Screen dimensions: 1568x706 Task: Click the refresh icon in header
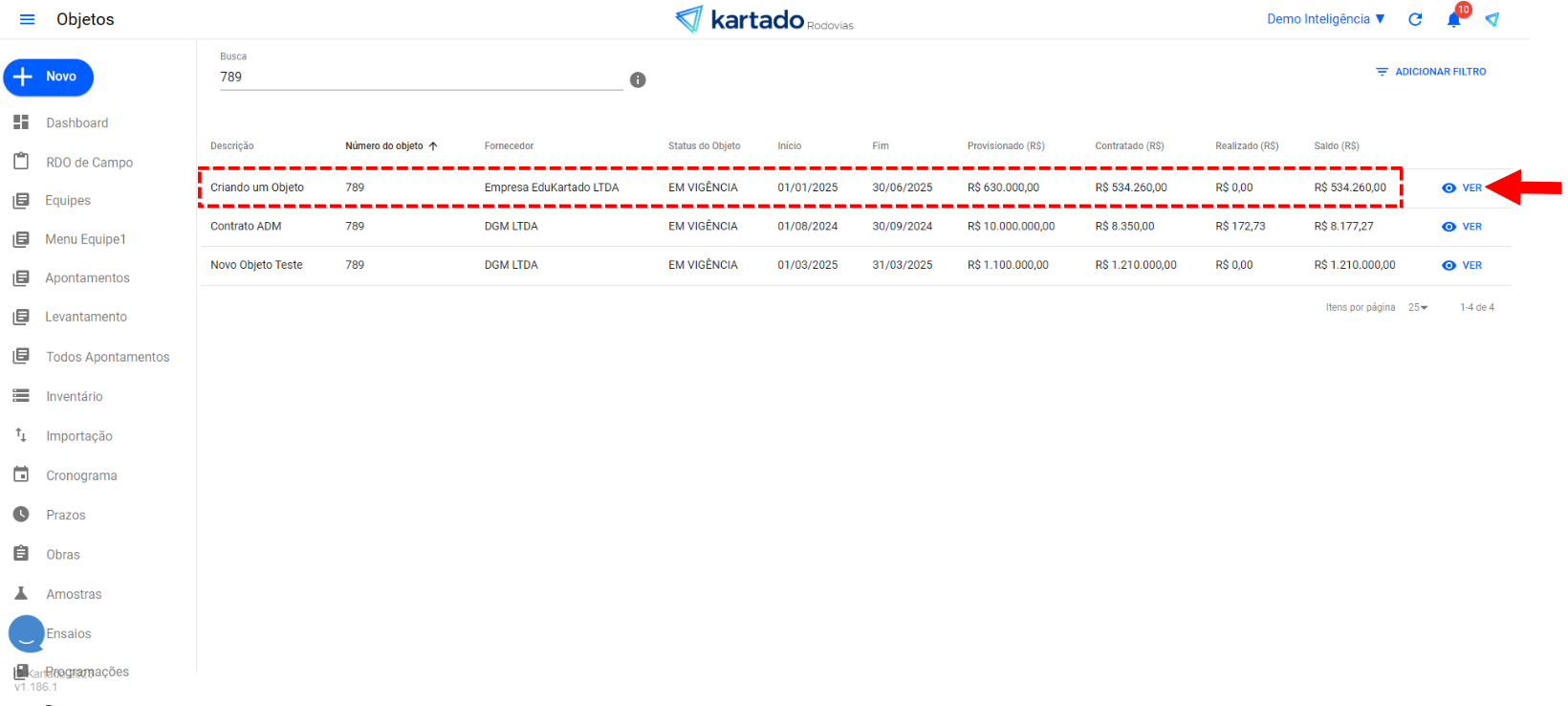(1415, 19)
